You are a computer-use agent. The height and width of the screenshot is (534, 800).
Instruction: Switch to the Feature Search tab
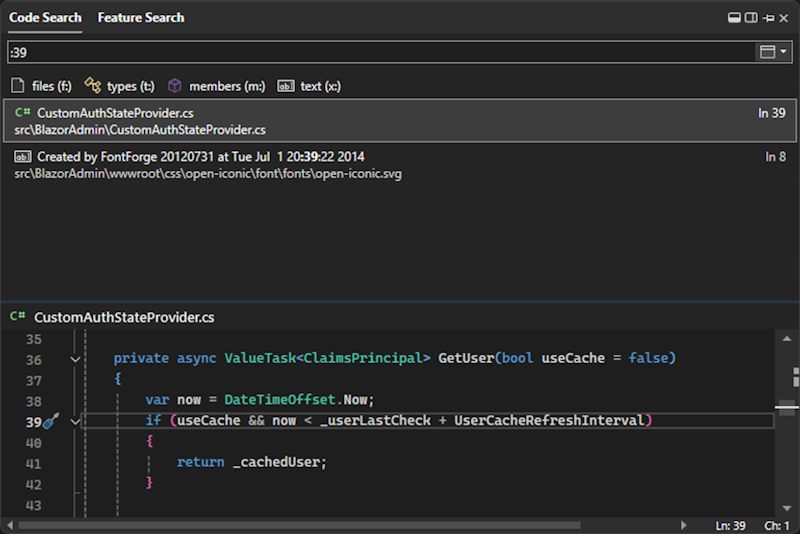(x=141, y=18)
